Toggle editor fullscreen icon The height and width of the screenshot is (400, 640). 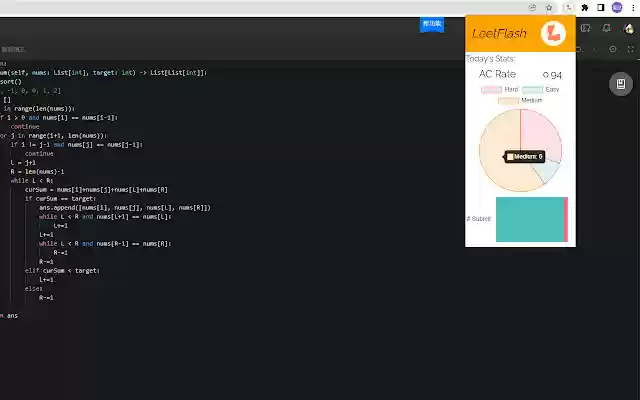[x=631, y=49]
